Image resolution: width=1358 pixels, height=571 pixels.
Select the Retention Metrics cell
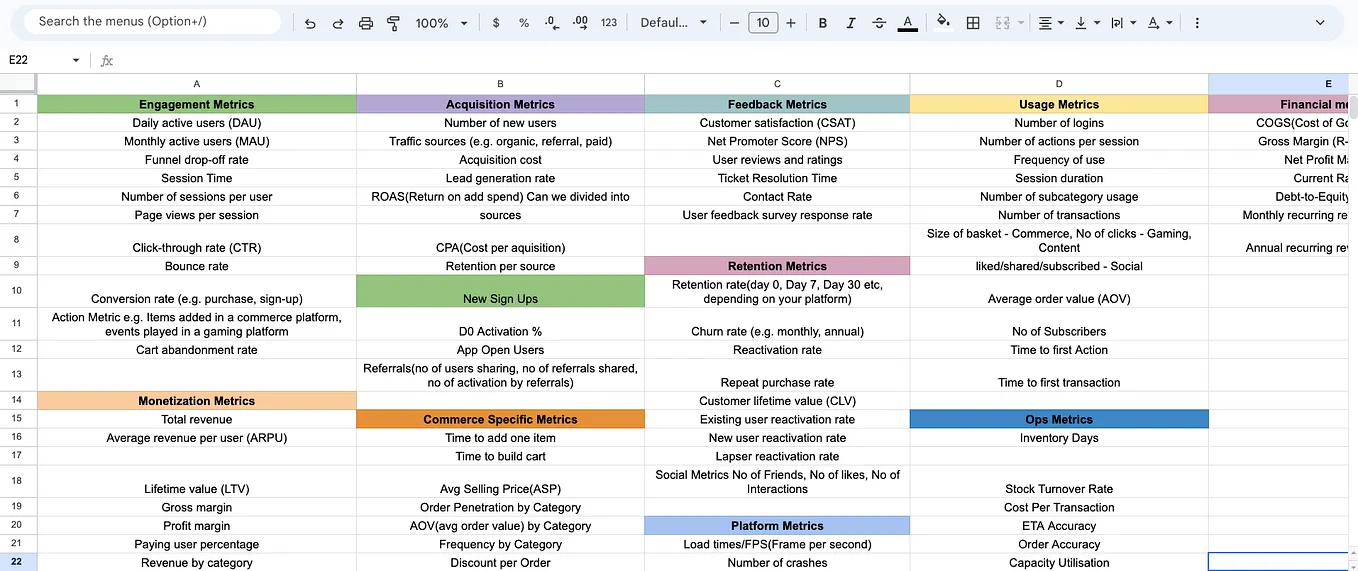point(777,266)
